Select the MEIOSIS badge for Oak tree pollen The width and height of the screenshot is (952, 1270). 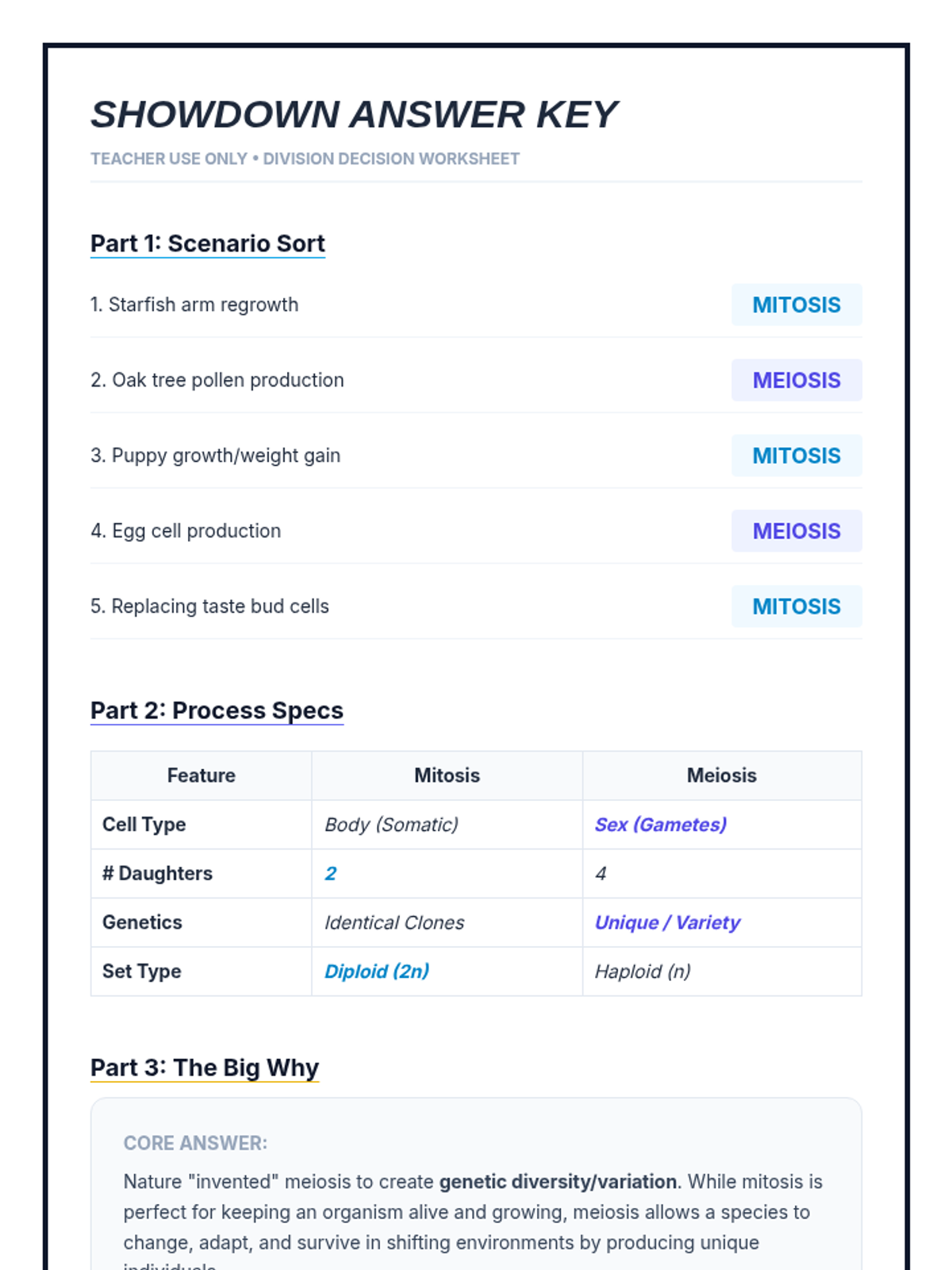(797, 380)
